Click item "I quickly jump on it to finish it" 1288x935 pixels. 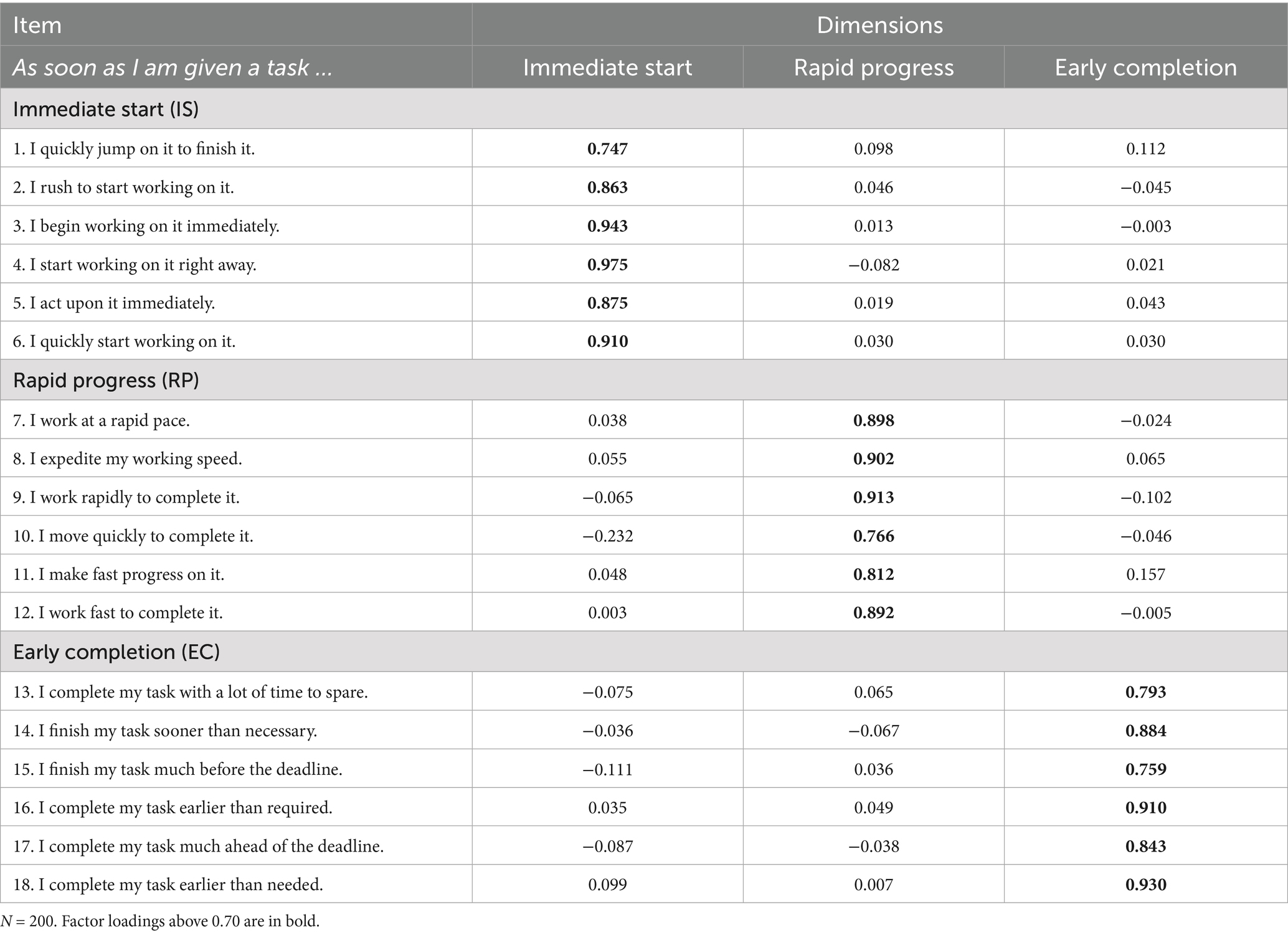point(134,149)
